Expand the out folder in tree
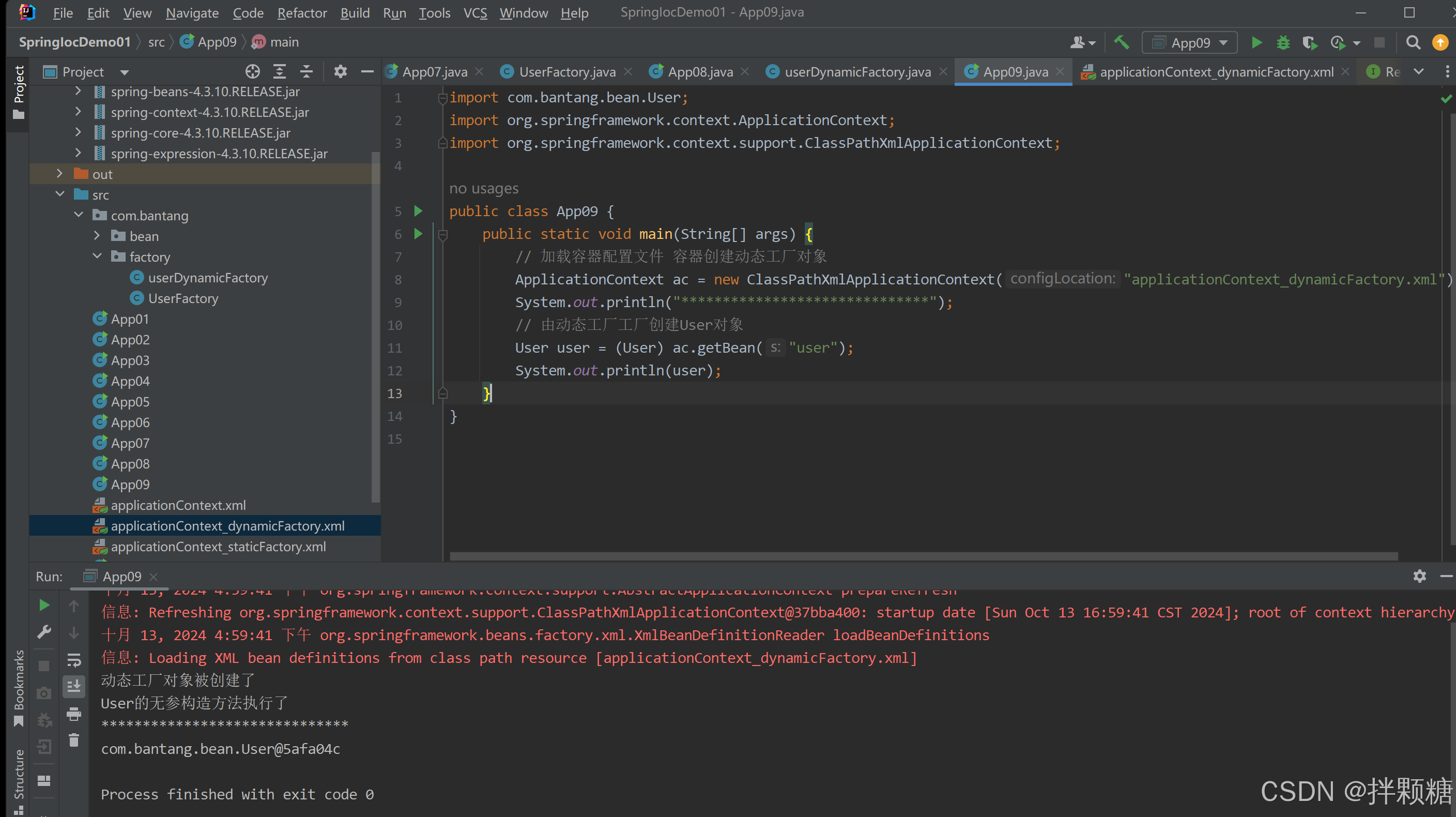The image size is (1456, 817). 59,174
